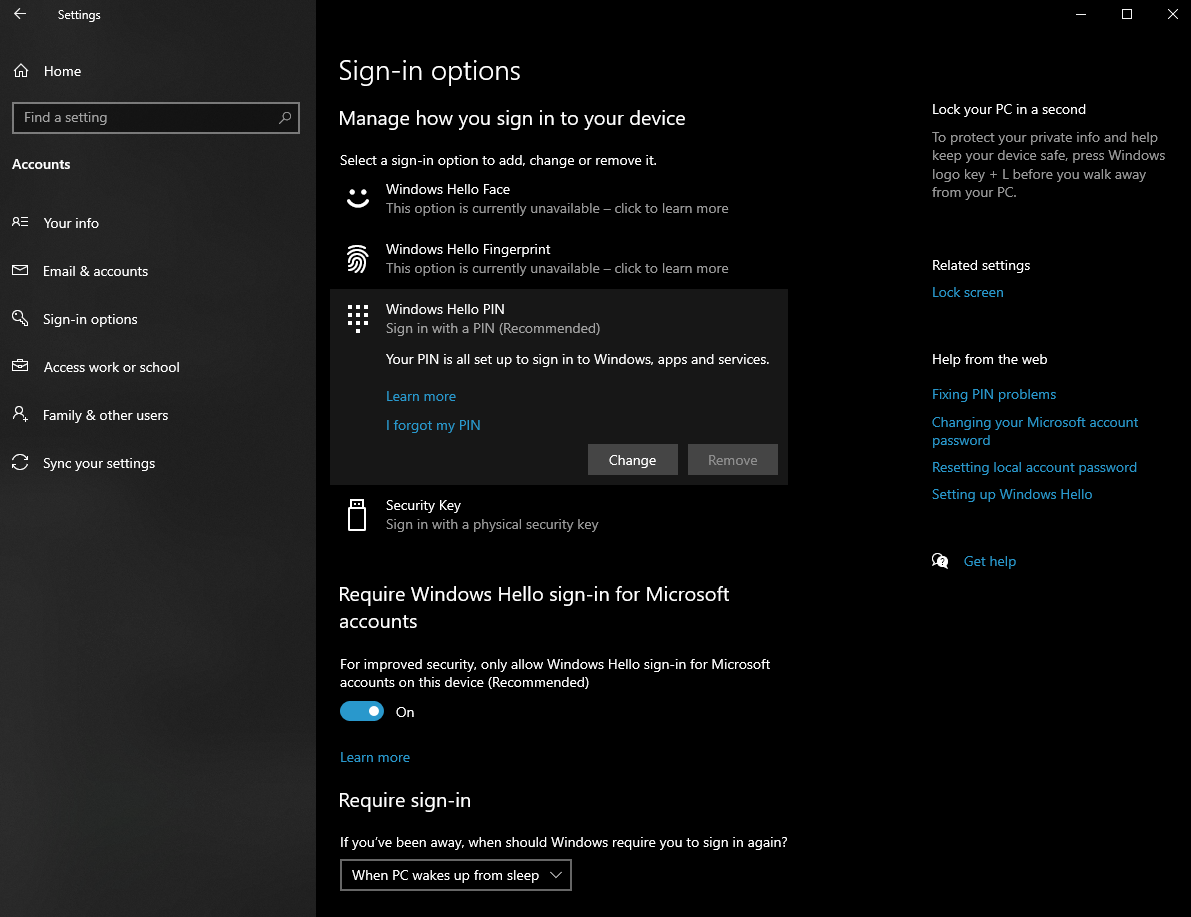This screenshot has height=917, width=1191.
Task: Click the back arrow in Settings title bar
Action: point(20,15)
